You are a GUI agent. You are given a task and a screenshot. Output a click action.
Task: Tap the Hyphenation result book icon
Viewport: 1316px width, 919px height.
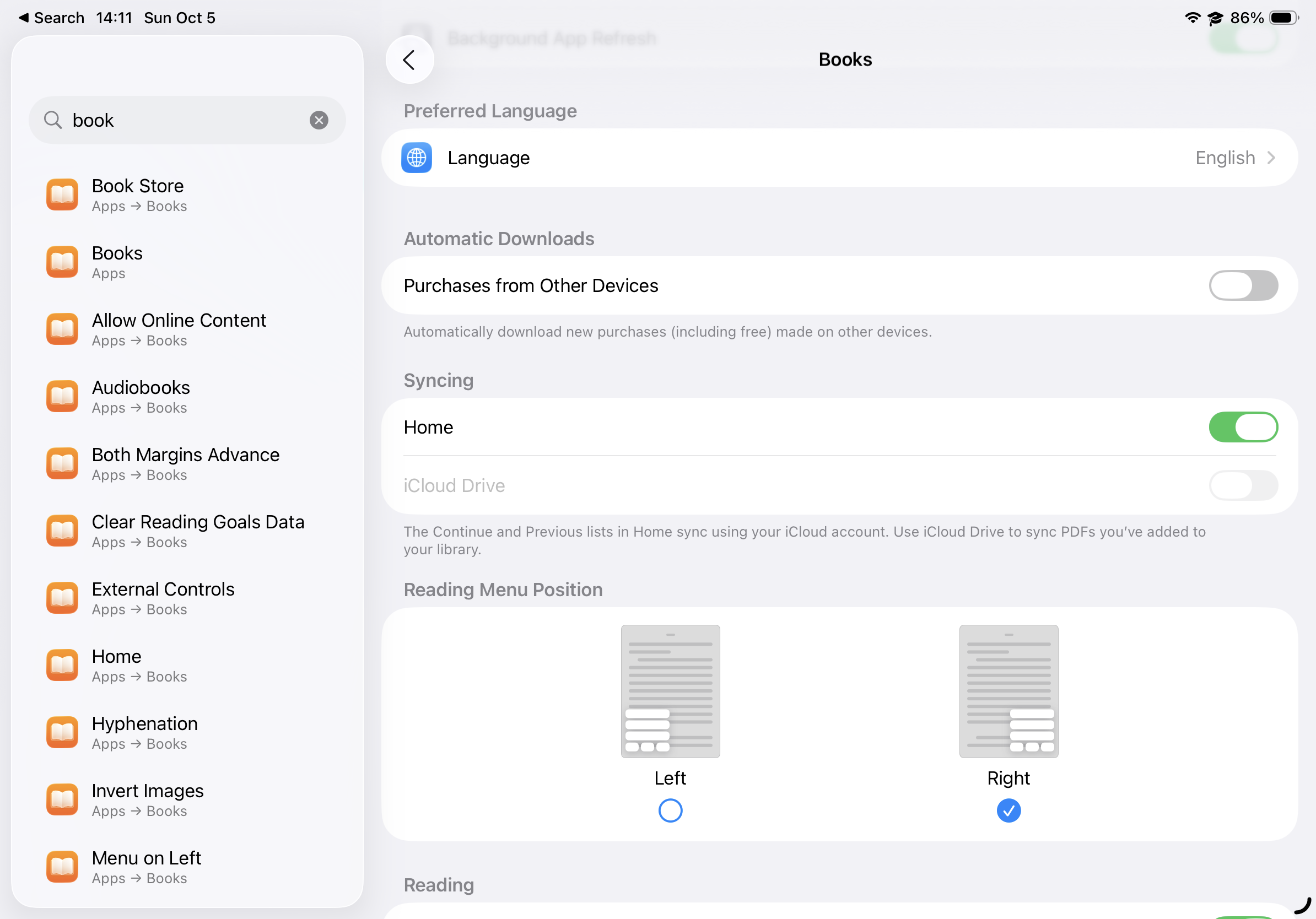(x=62, y=732)
